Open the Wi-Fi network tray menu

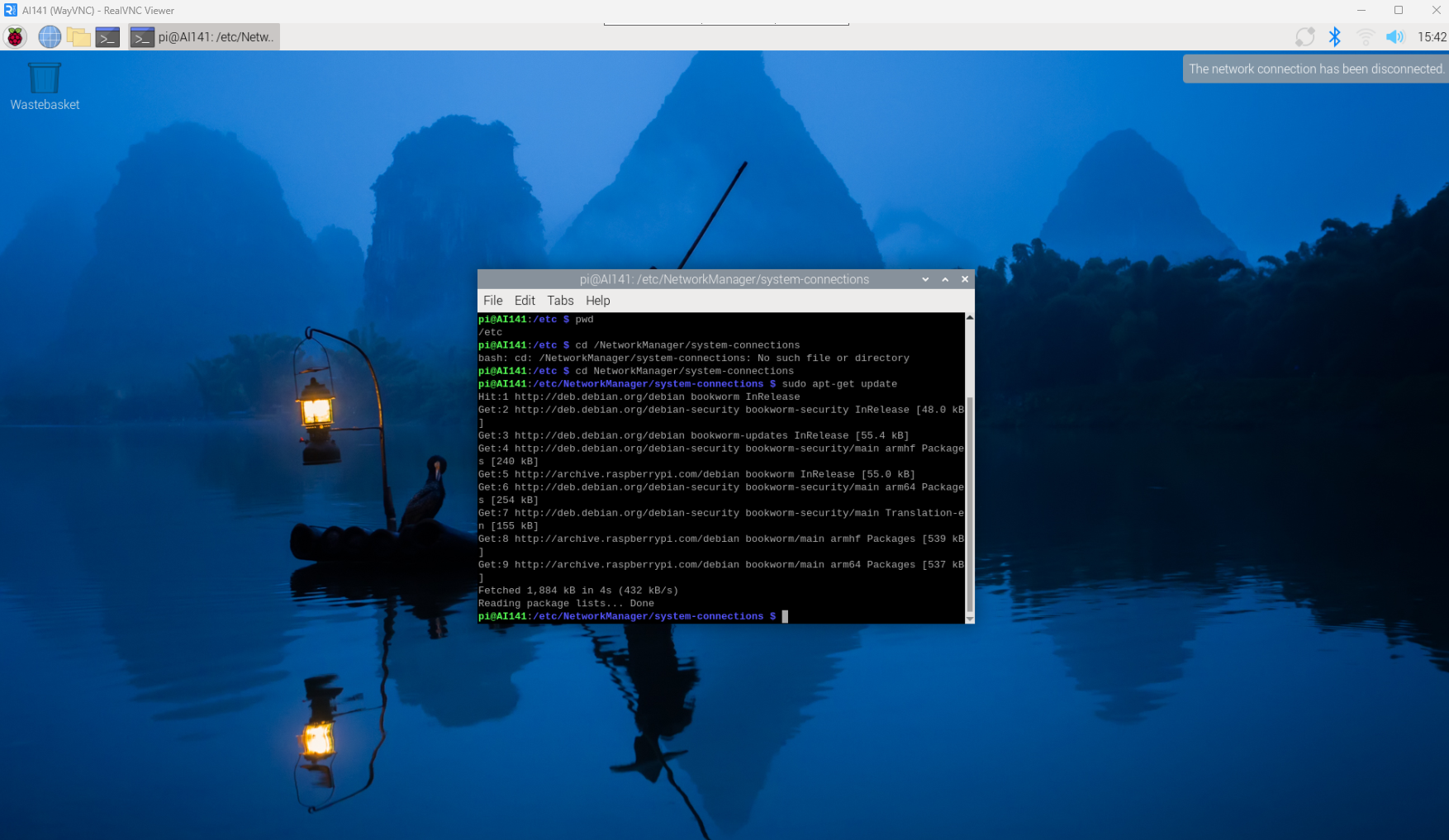point(1365,37)
